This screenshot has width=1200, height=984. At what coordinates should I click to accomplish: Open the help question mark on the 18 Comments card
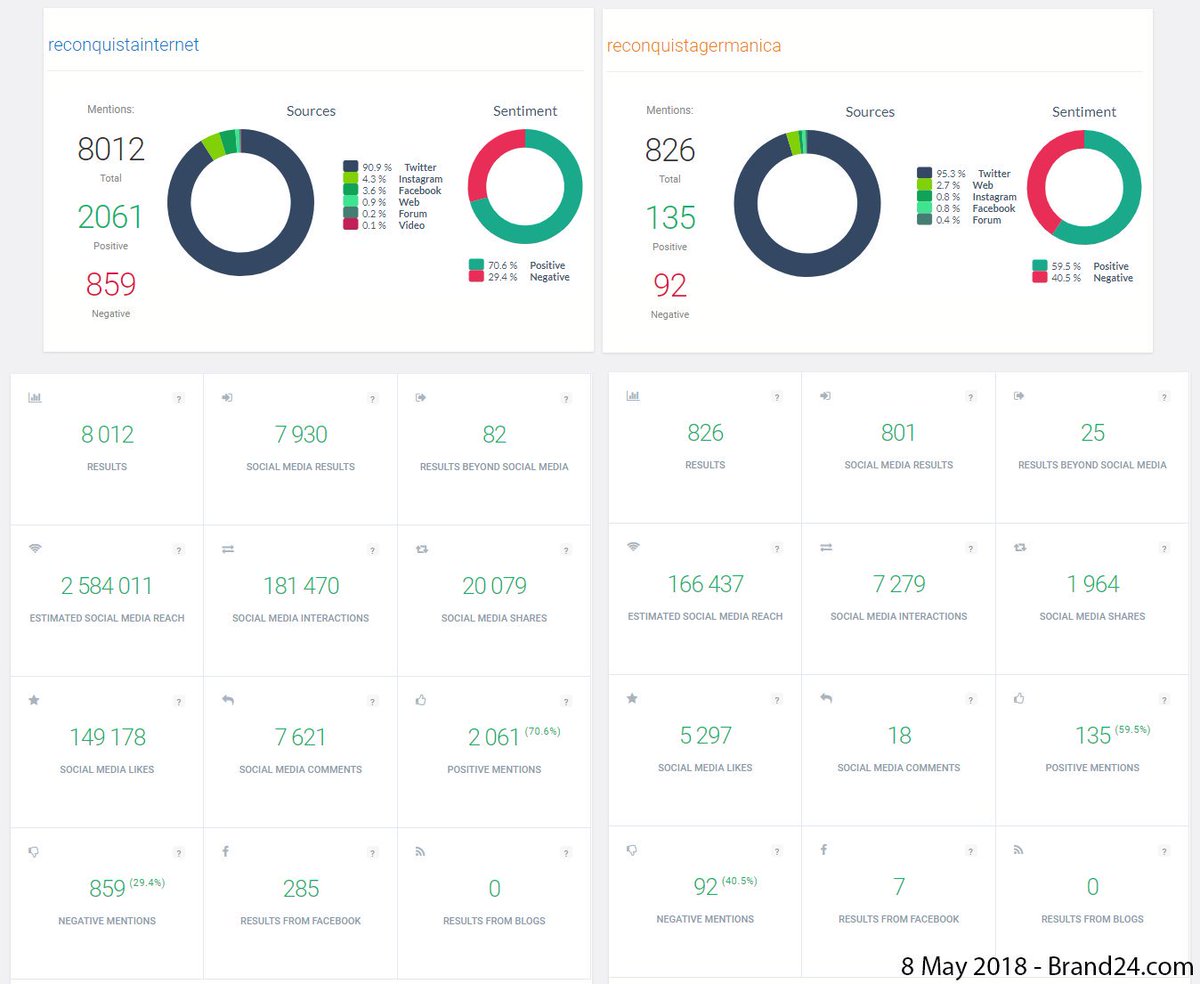point(971,700)
